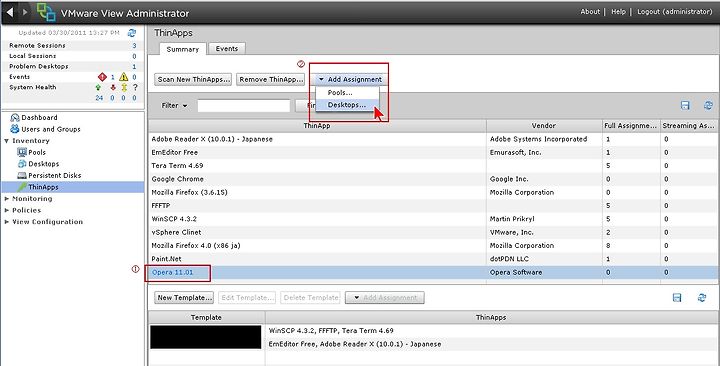Sort by Streaming Assignments column header

tap(688, 125)
